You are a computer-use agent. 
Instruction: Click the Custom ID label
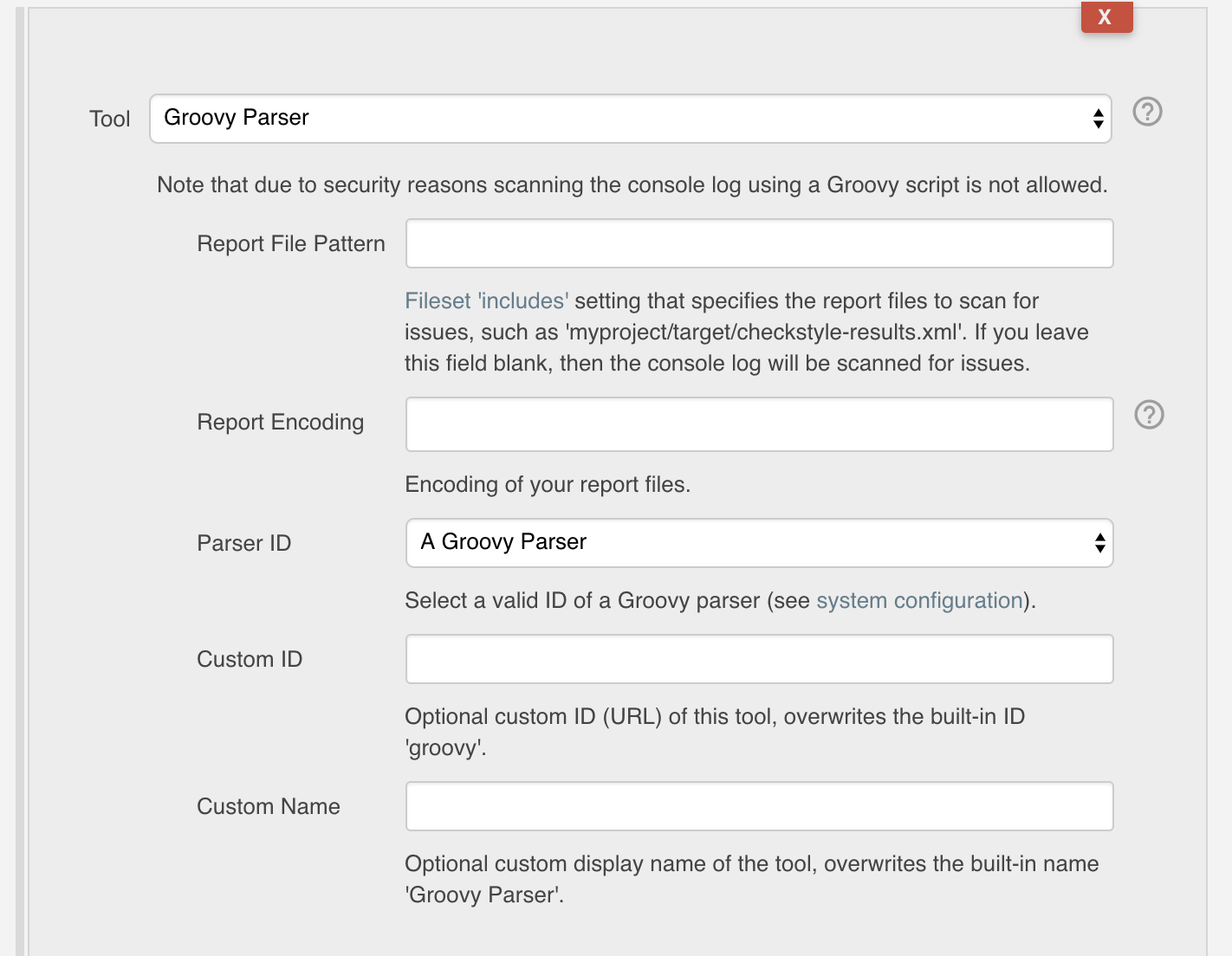click(249, 659)
